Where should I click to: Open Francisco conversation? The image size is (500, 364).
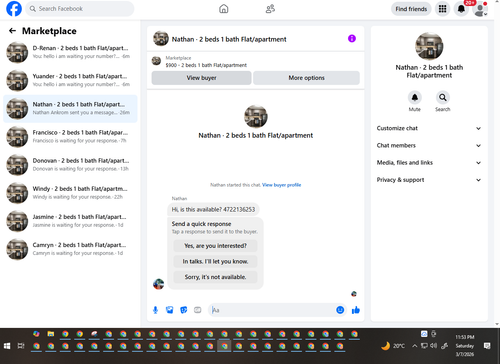[x=70, y=137]
